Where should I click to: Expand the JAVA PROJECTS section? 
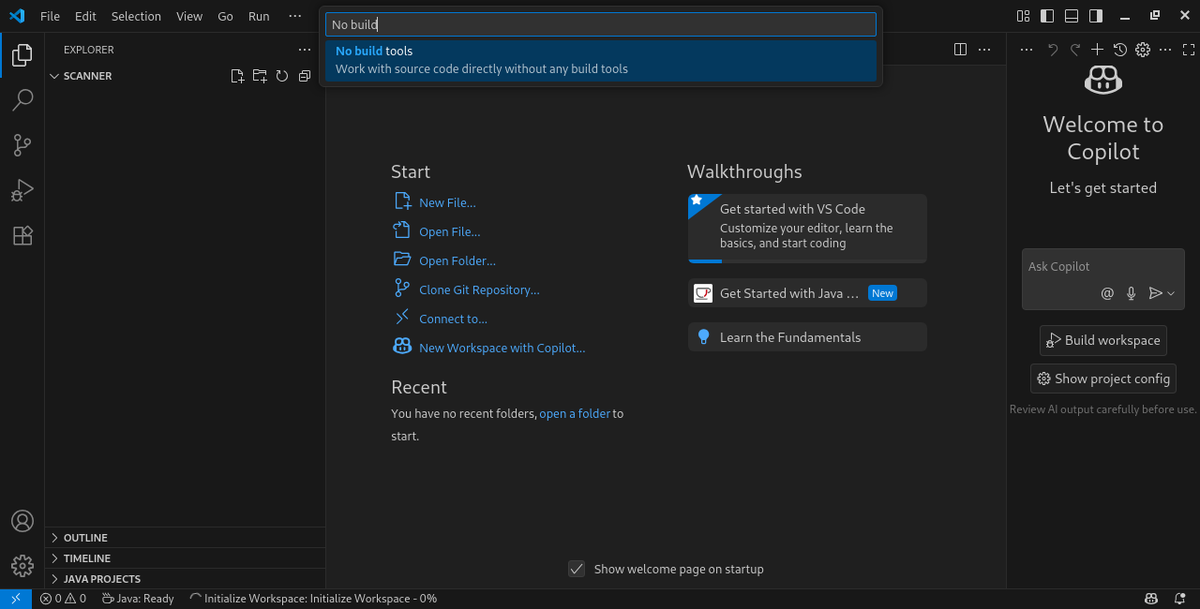(x=101, y=579)
